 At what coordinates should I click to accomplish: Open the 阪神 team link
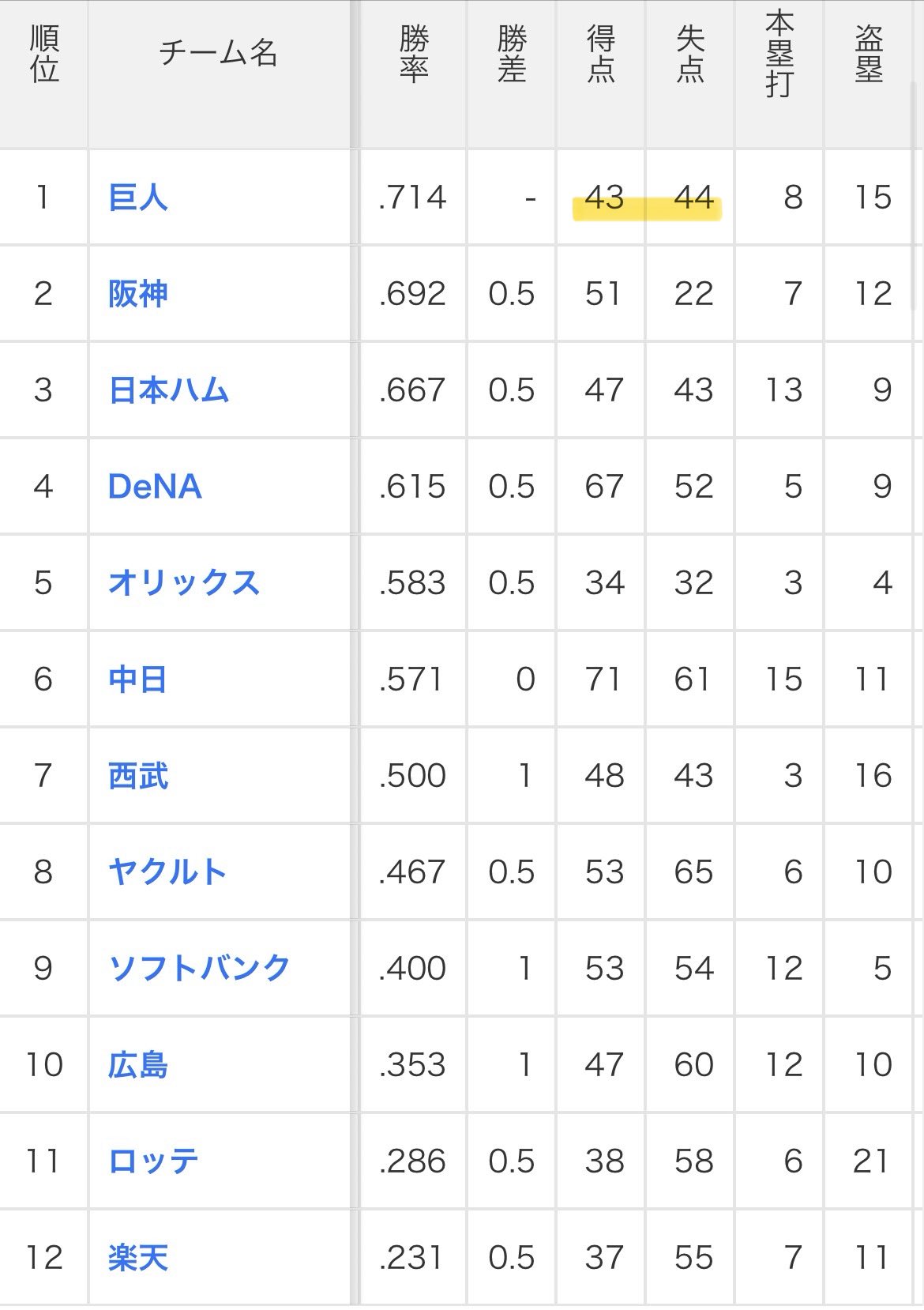coord(138,293)
